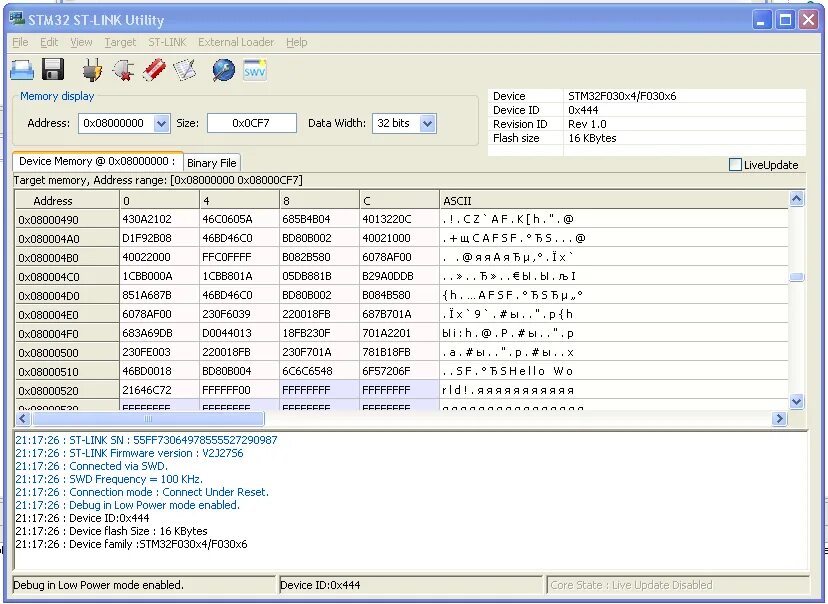Click the Address column header
Image resolution: width=828 pixels, height=604 pixels.
click(67, 201)
